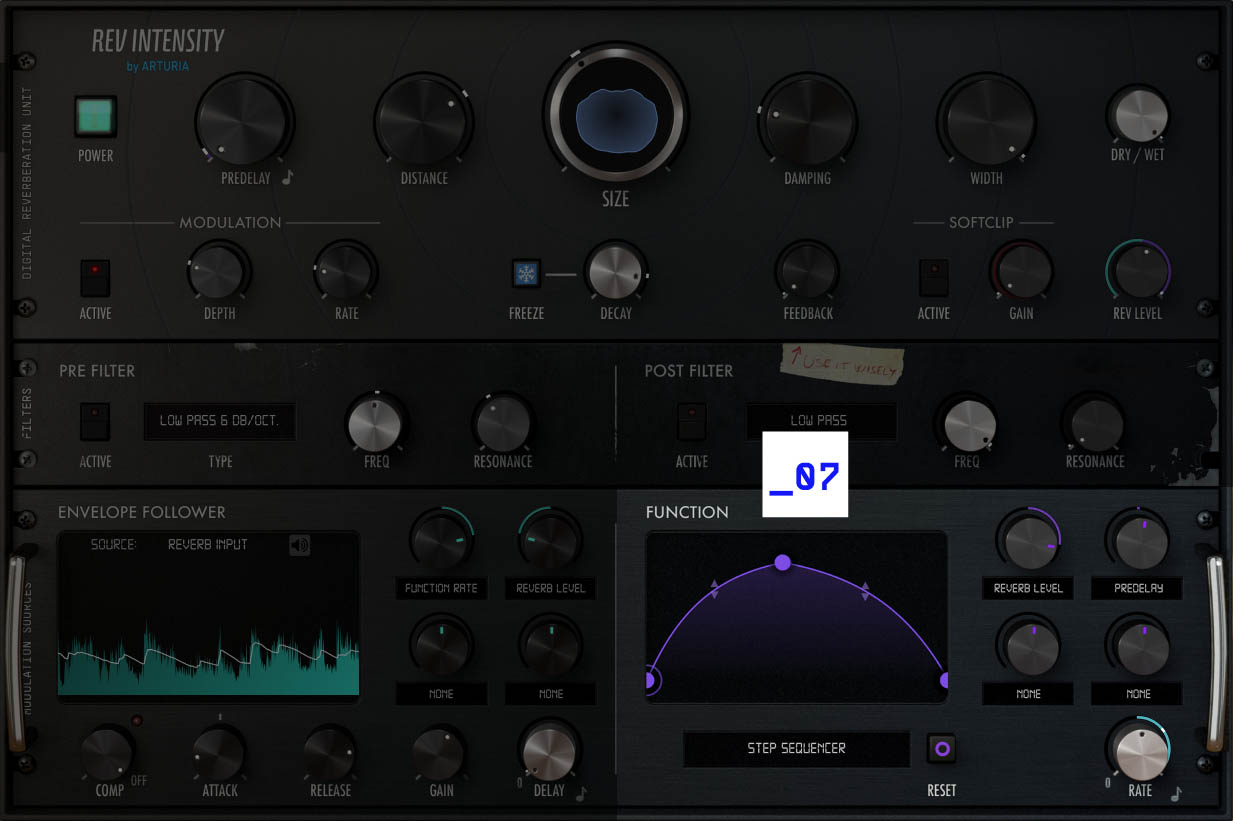Toggle the Softclip Active switch

[933, 277]
